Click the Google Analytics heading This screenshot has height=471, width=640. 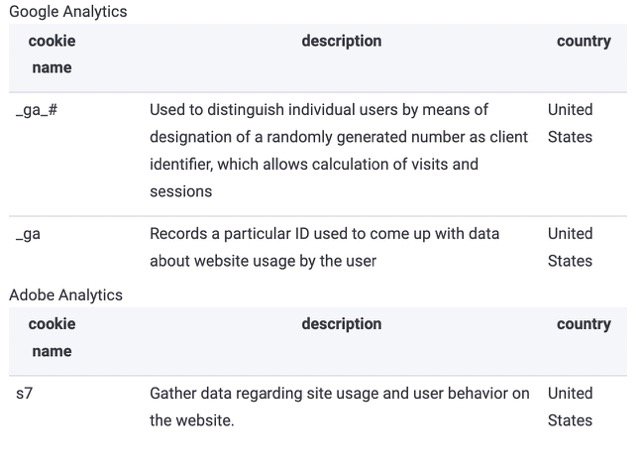pyautogui.click(x=68, y=11)
